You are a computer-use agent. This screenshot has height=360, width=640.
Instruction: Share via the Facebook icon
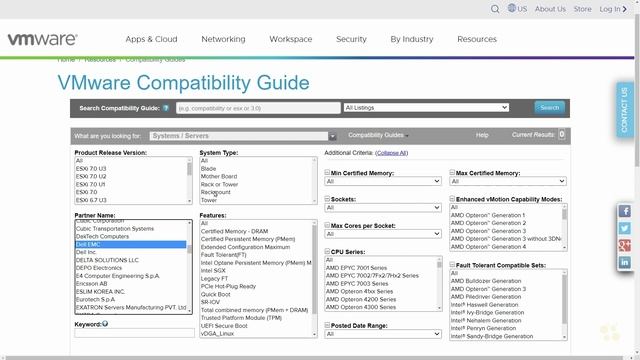click(x=624, y=211)
